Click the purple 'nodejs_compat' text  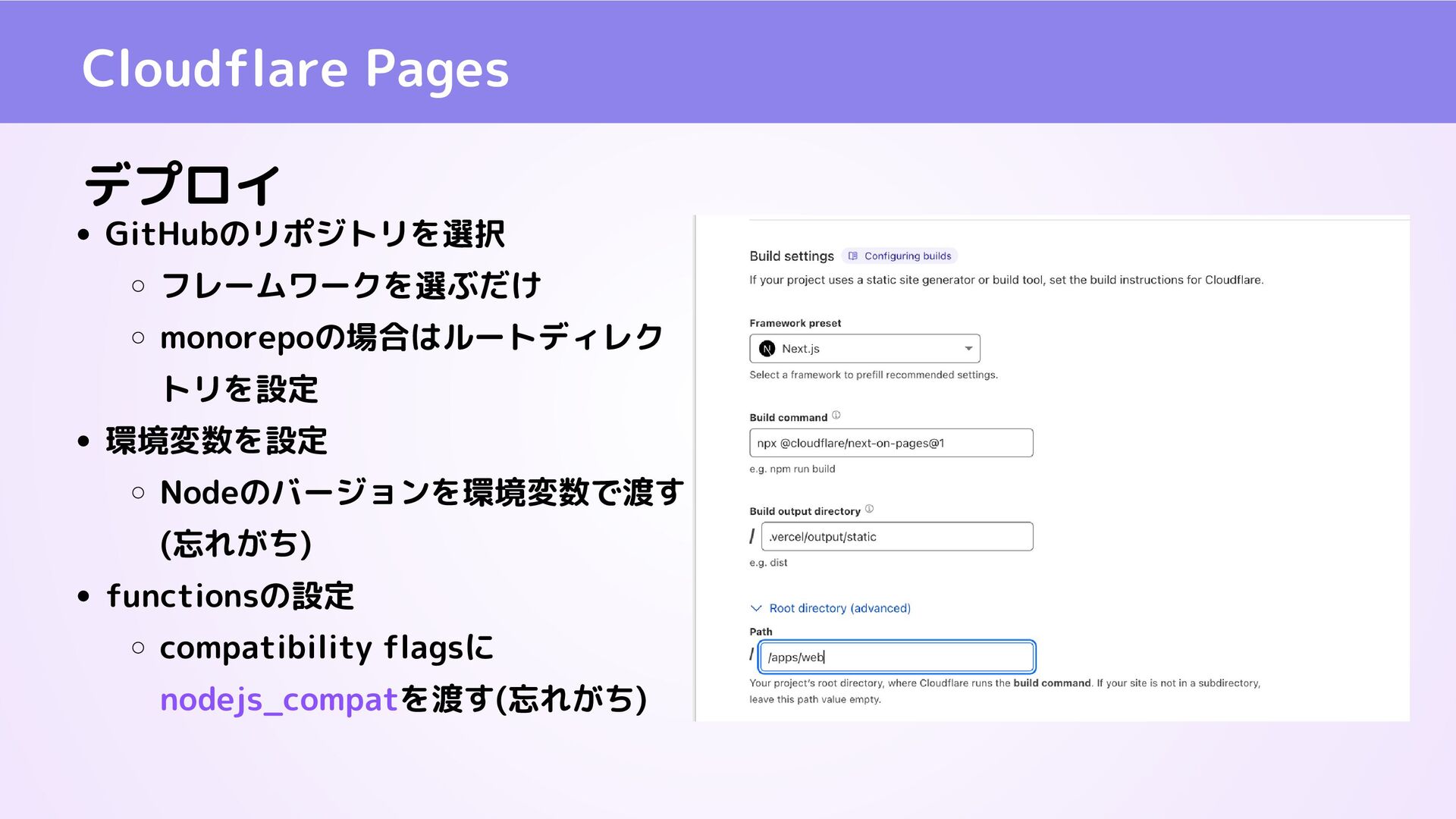click(x=278, y=699)
